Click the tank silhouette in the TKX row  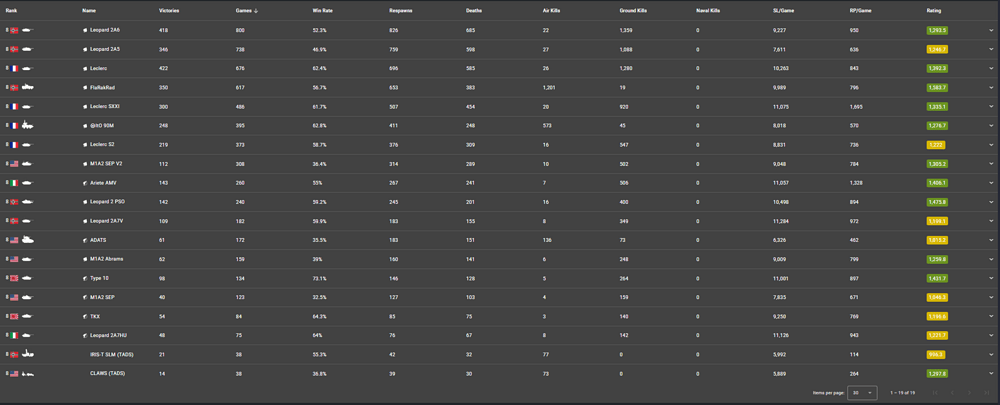(28, 316)
